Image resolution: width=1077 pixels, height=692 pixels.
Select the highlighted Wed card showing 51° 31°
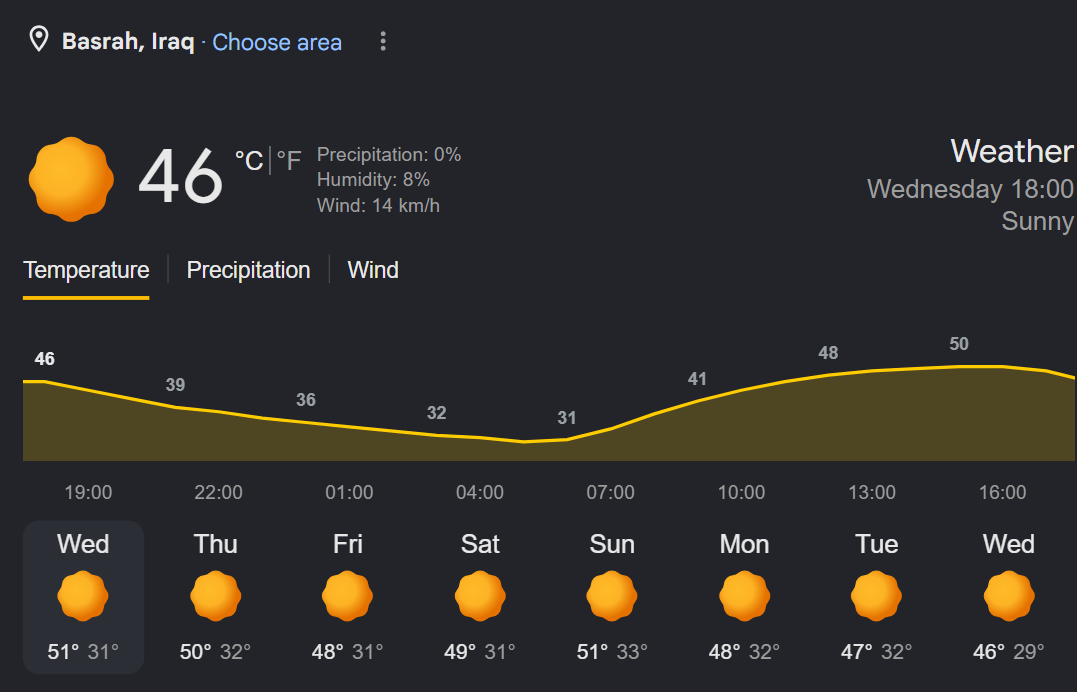pos(84,597)
